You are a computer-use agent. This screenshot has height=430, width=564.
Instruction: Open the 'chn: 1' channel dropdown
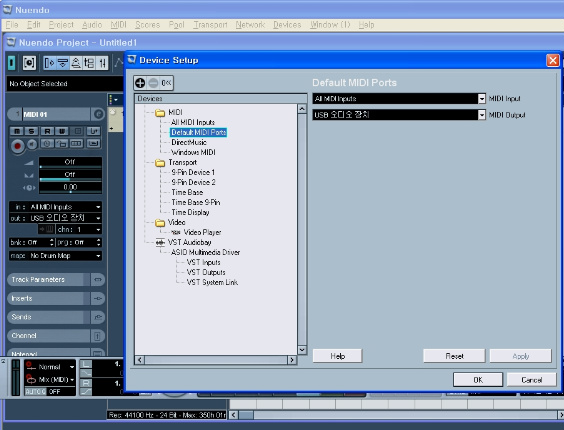79,229
